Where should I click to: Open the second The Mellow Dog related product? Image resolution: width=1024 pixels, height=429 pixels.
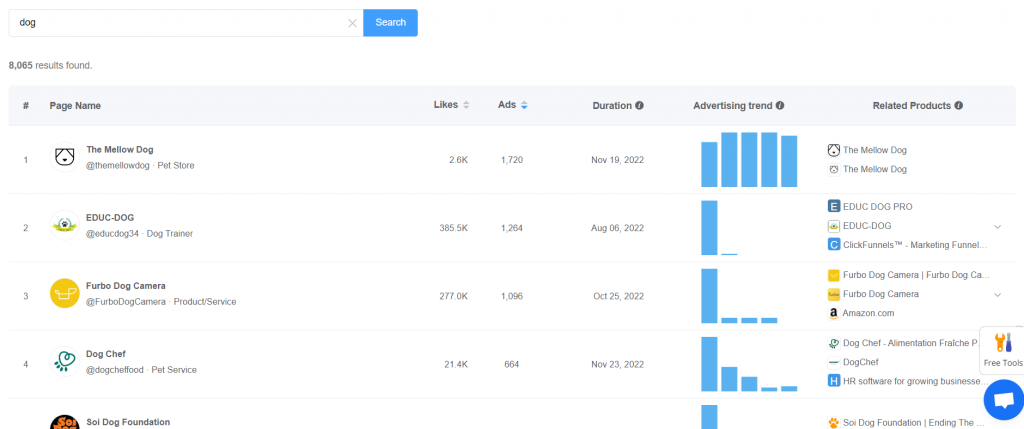[x=867, y=169]
